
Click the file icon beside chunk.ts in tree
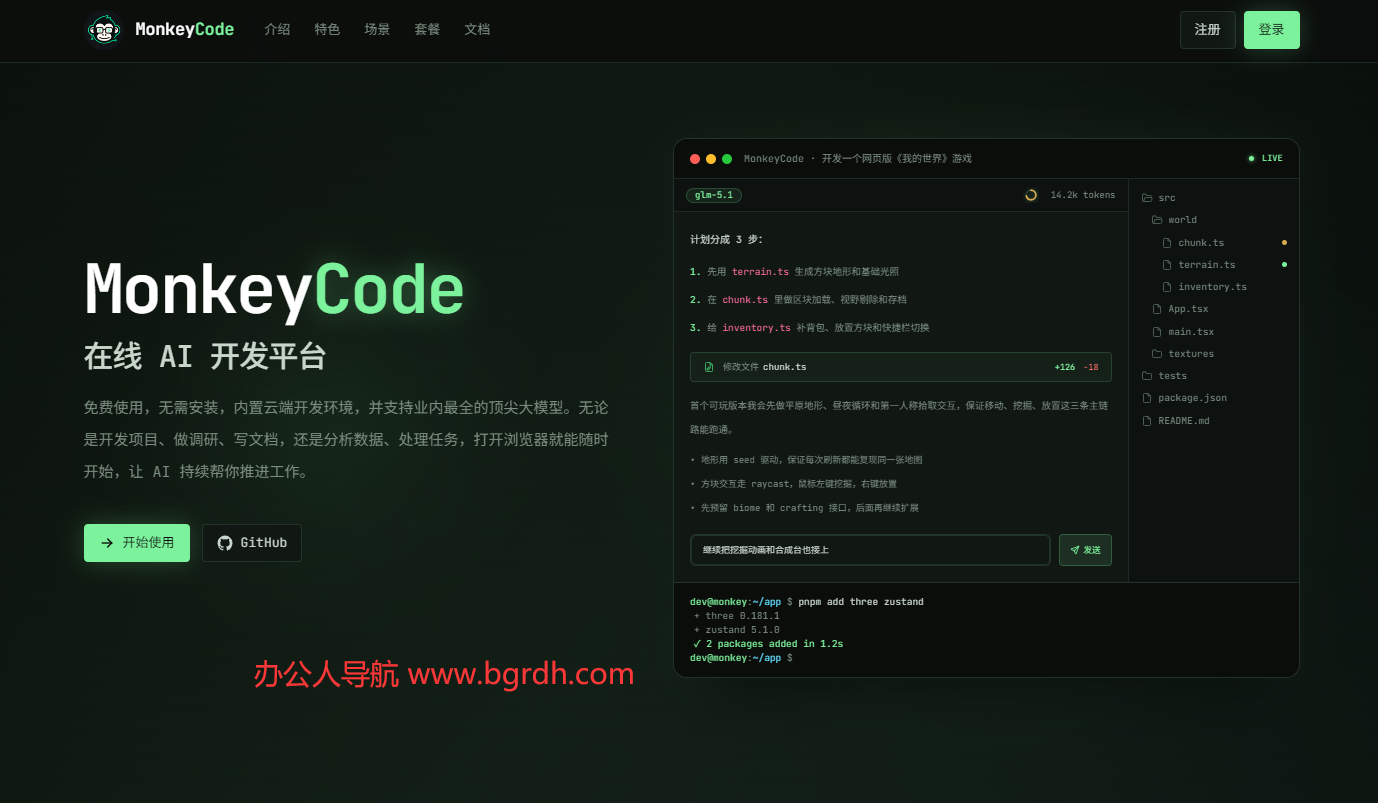[x=1167, y=243]
